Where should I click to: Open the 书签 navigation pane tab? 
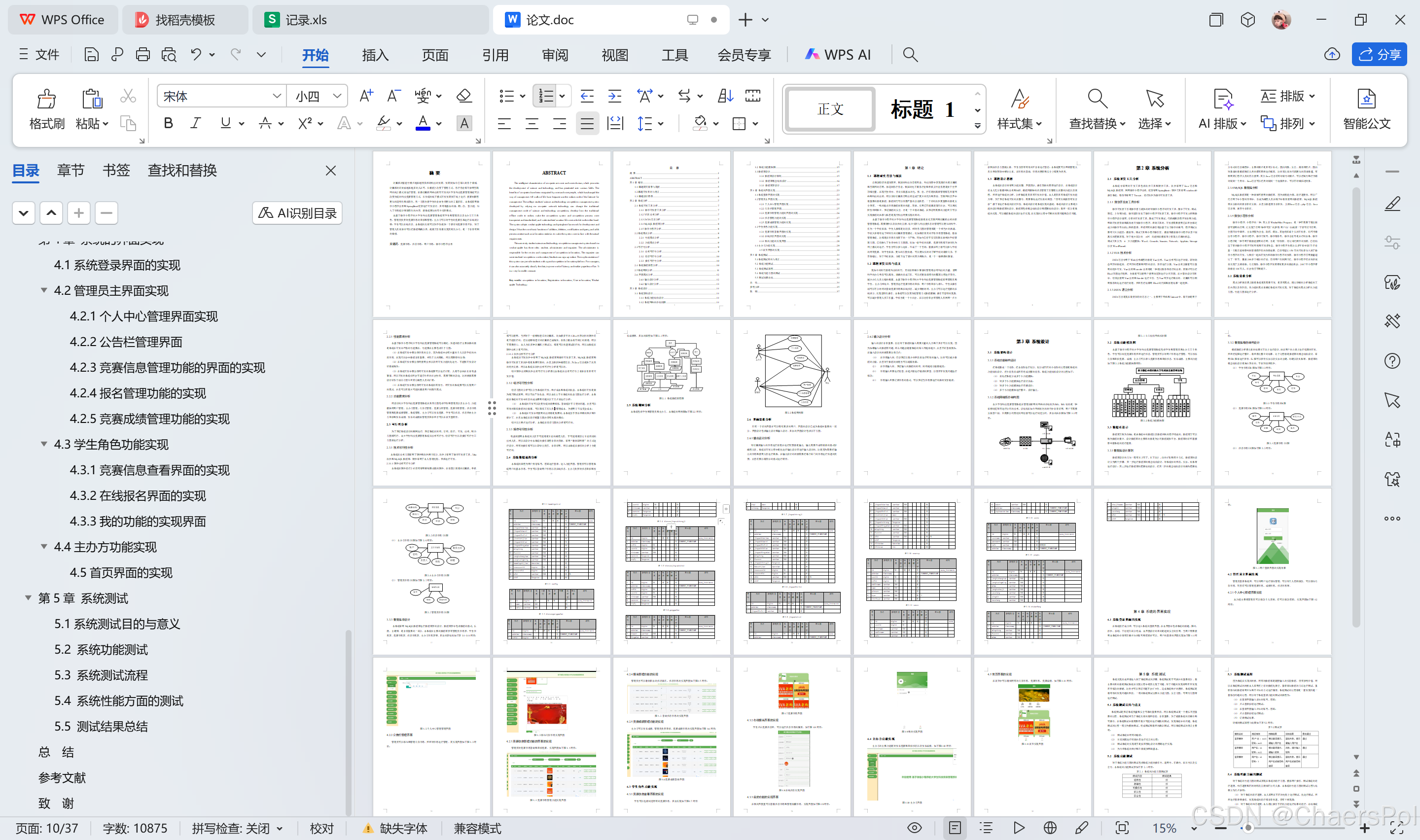116,171
